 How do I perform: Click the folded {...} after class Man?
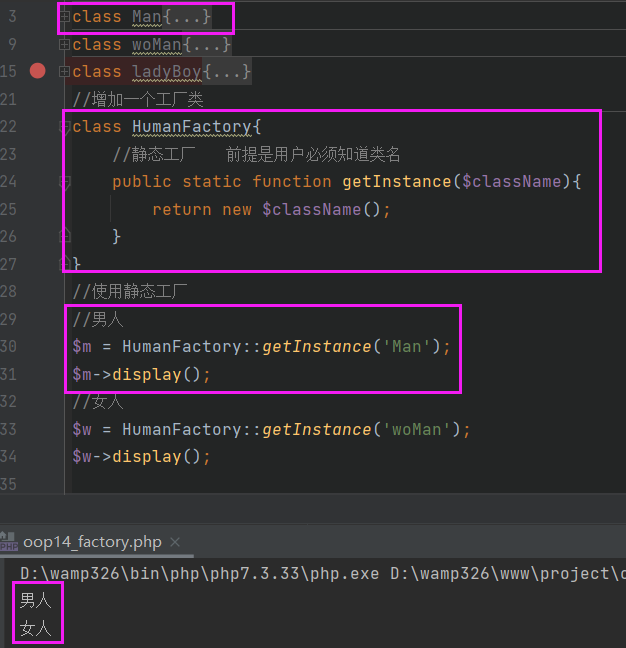pyautogui.click(x=186, y=17)
